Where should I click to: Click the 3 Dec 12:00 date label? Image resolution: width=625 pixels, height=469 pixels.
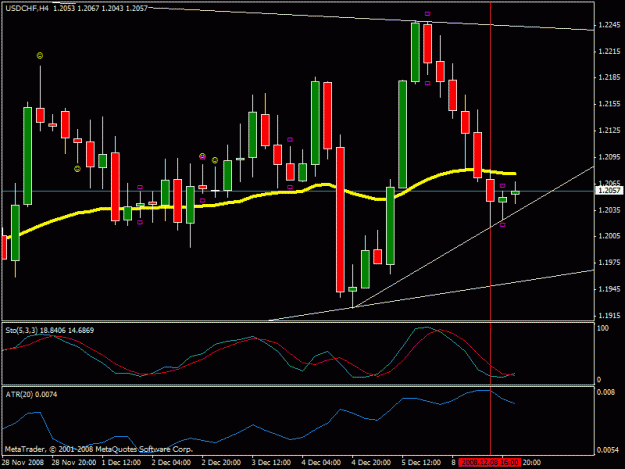(271, 463)
